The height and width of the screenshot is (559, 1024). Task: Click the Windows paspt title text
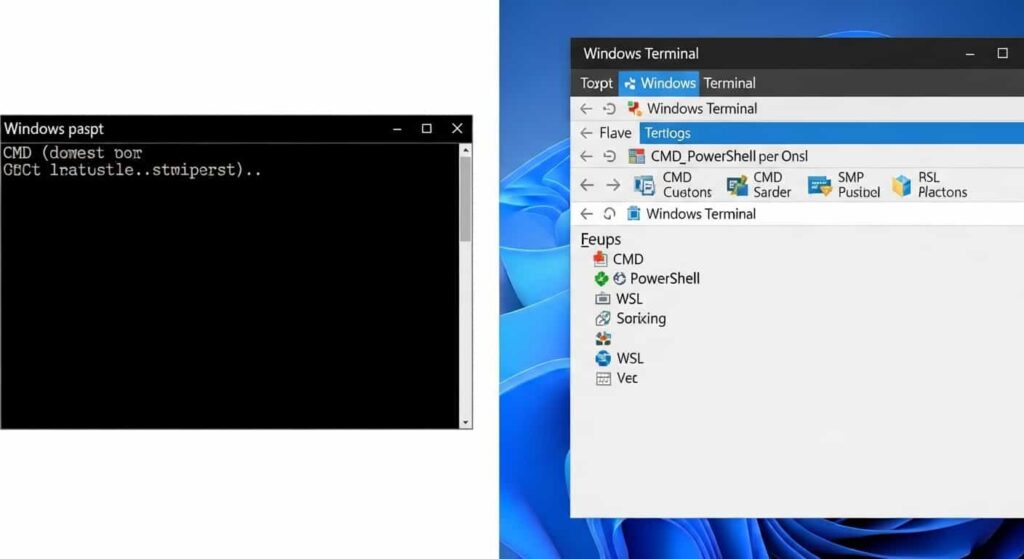(x=54, y=129)
